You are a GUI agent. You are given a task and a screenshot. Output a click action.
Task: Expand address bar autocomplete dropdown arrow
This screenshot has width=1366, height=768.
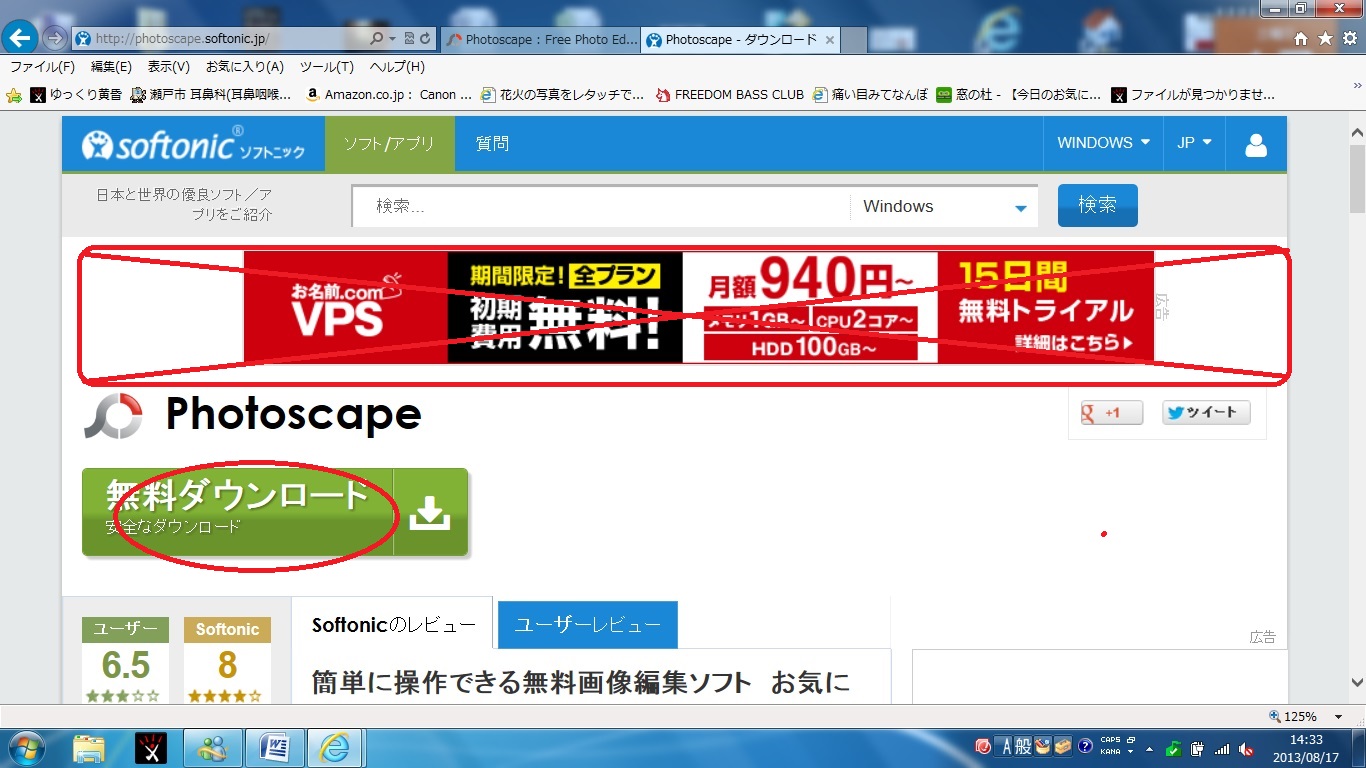[x=393, y=38]
